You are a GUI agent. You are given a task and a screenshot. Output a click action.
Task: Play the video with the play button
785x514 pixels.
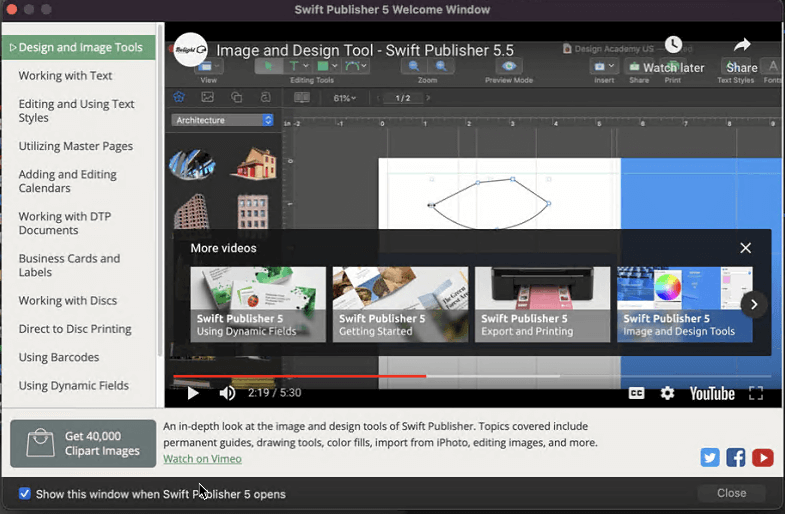pos(194,393)
